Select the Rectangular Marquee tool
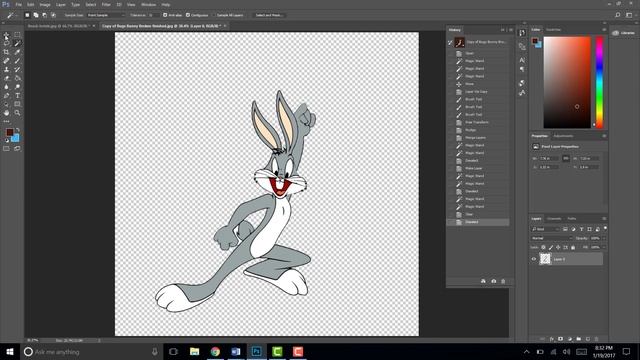640x360 pixels. point(17,35)
